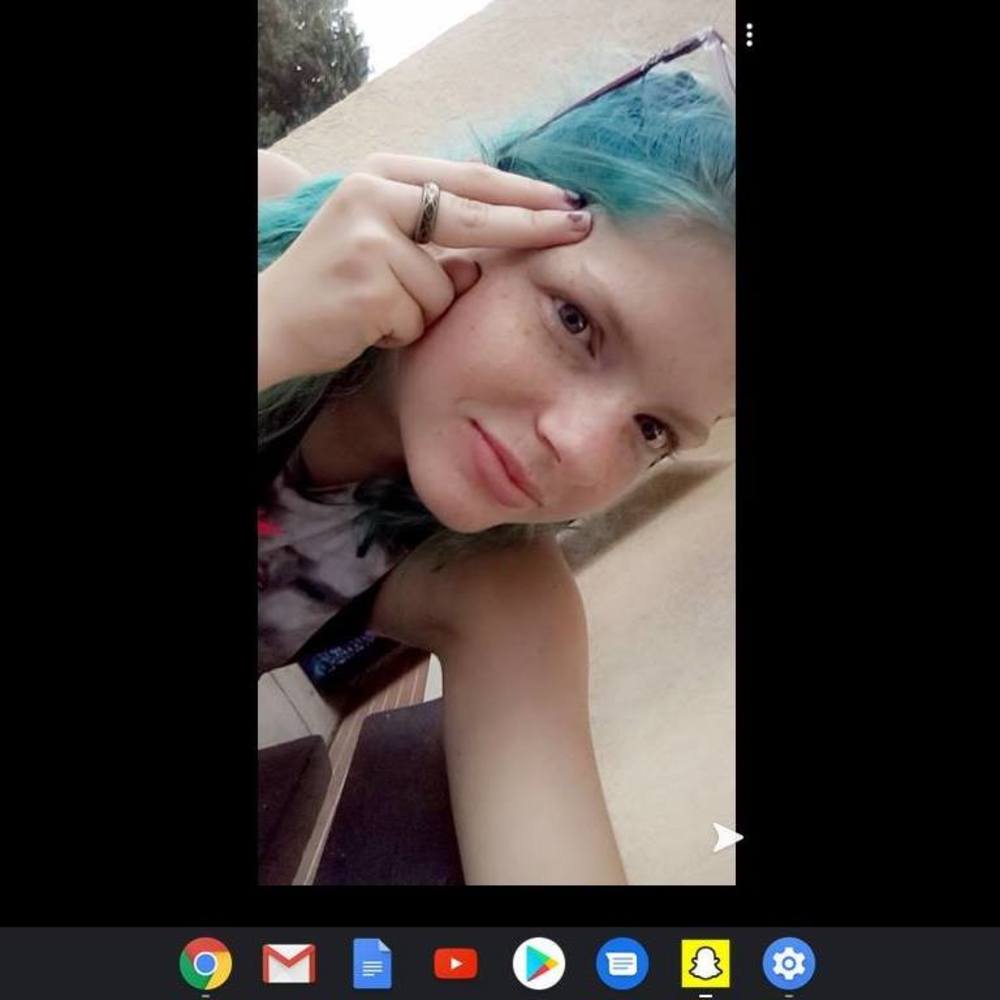
Task: Switch to Snapchat in the shelf
Action: (705, 963)
